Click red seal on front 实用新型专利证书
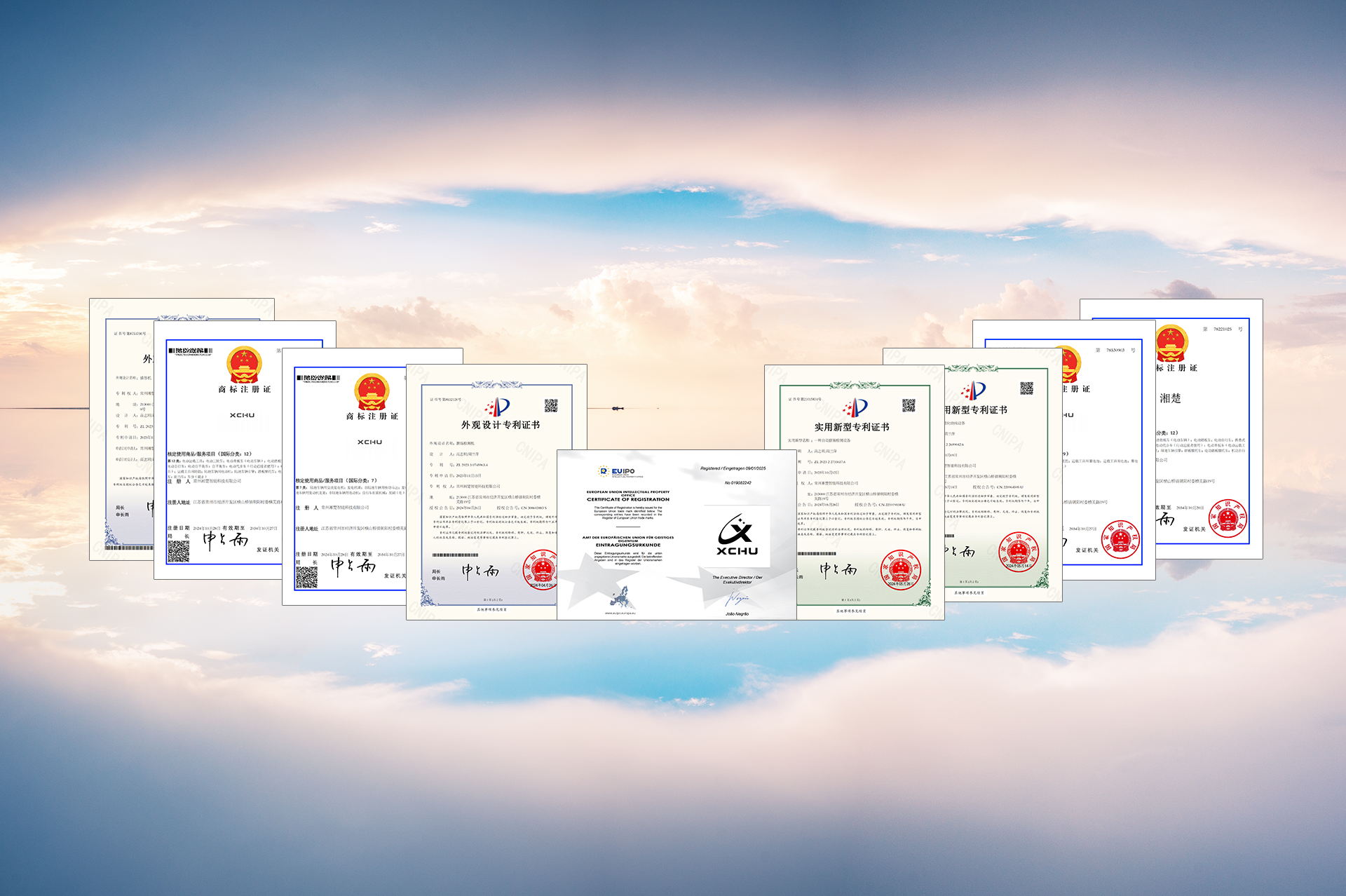1346x896 pixels. 899,569
